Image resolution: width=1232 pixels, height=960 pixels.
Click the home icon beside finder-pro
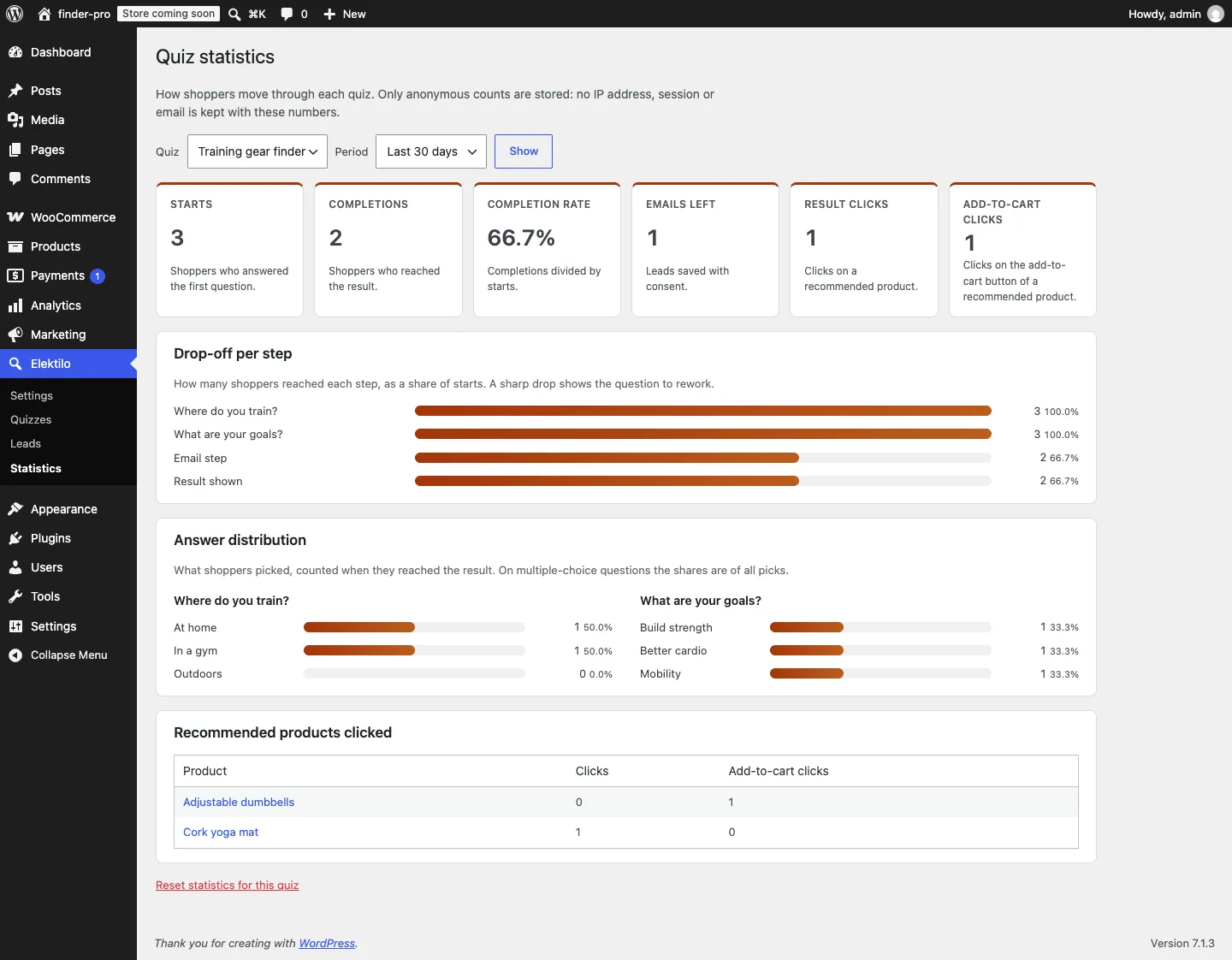click(44, 14)
